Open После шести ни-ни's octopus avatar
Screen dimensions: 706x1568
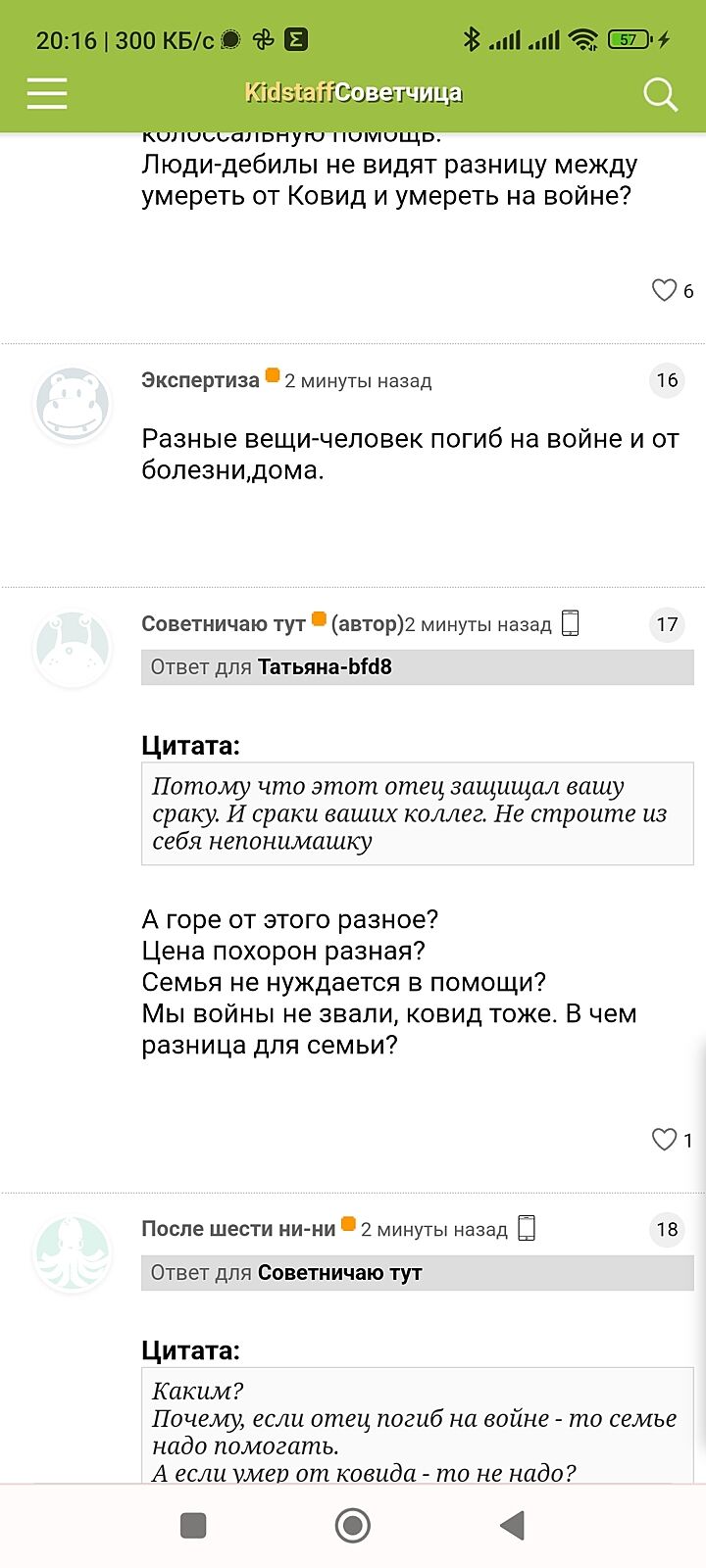coord(71,1253)
